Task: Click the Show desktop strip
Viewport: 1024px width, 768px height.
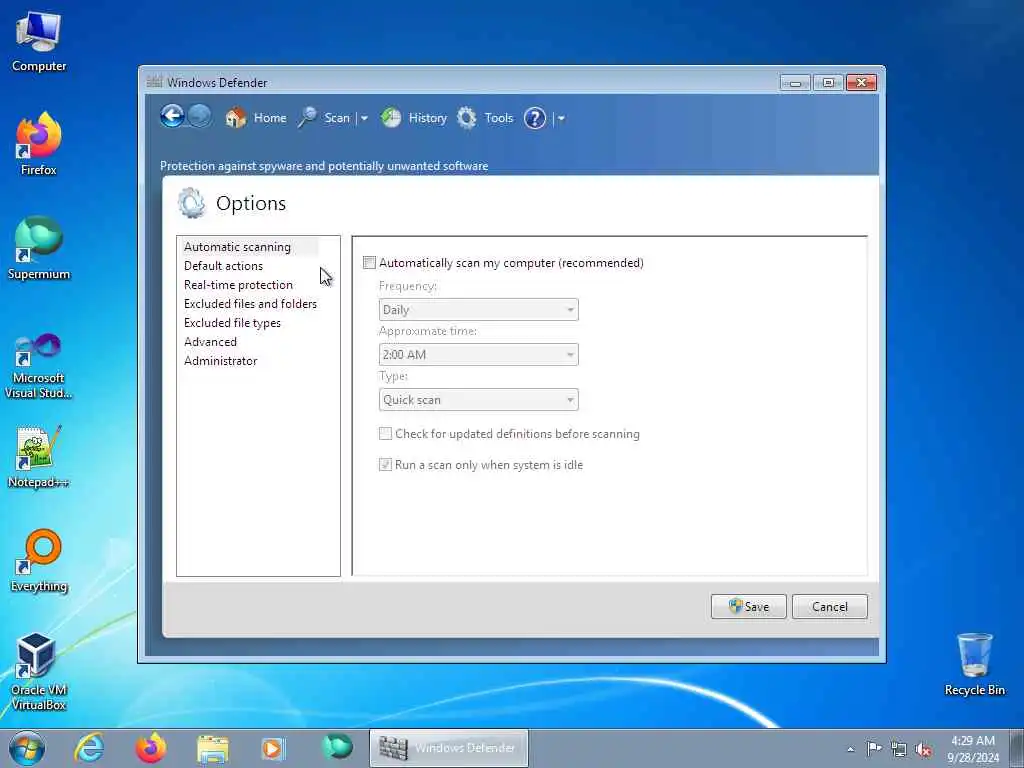Action: coord(1017,748)
